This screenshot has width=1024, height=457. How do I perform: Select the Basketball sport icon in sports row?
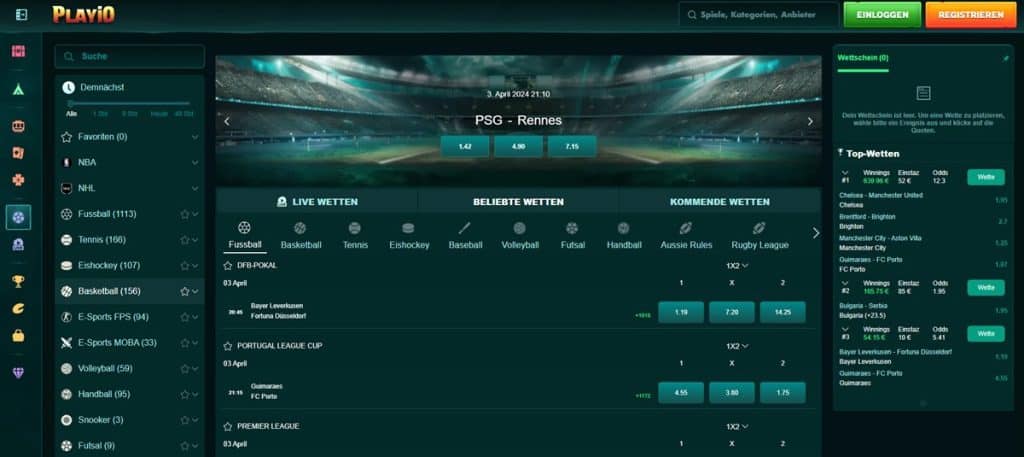pyautogui.click(x=301, y=229)
